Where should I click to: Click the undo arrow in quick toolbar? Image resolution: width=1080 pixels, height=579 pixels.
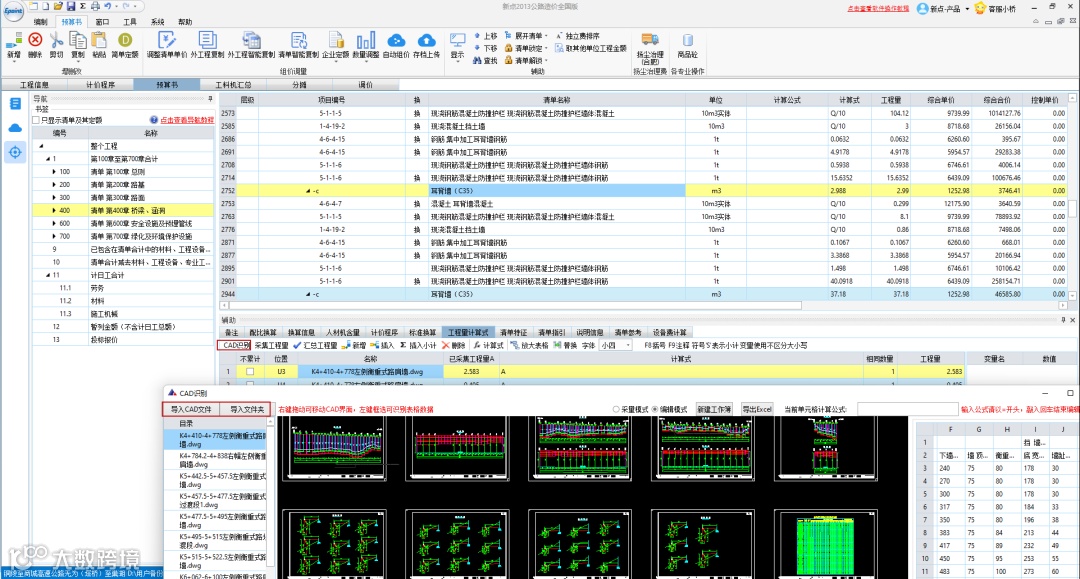point(107,6)
